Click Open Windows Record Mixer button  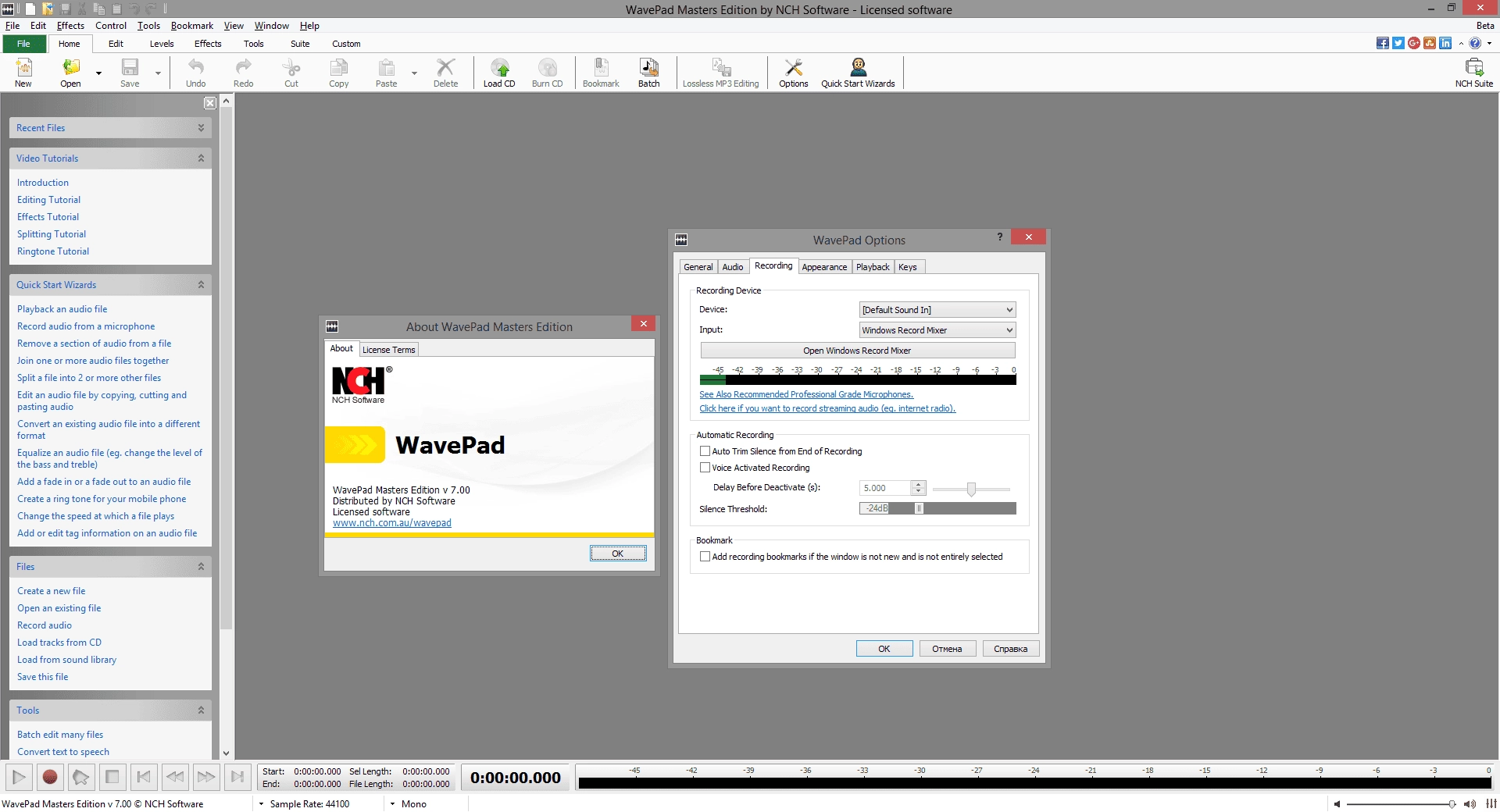pyautogui.click(x=858, y=351)
